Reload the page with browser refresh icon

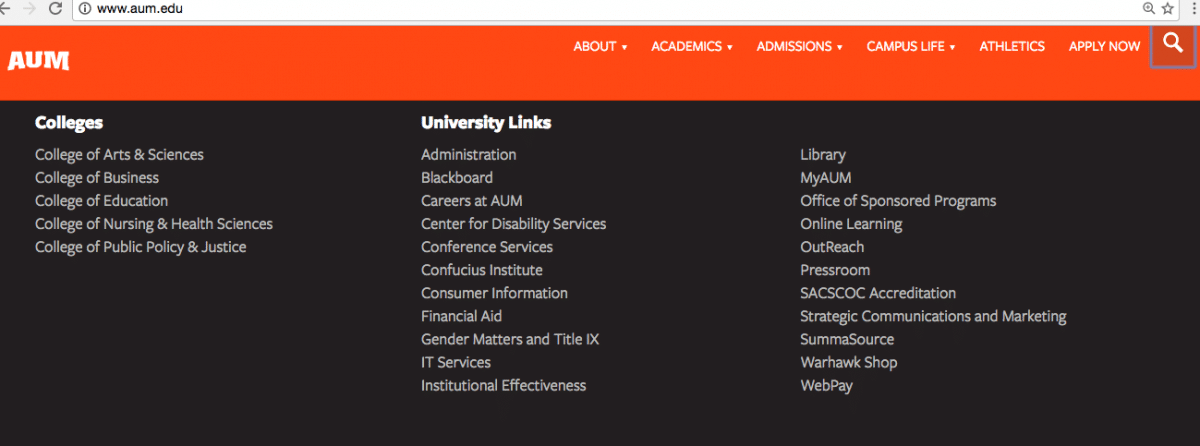tap(56, 8)
